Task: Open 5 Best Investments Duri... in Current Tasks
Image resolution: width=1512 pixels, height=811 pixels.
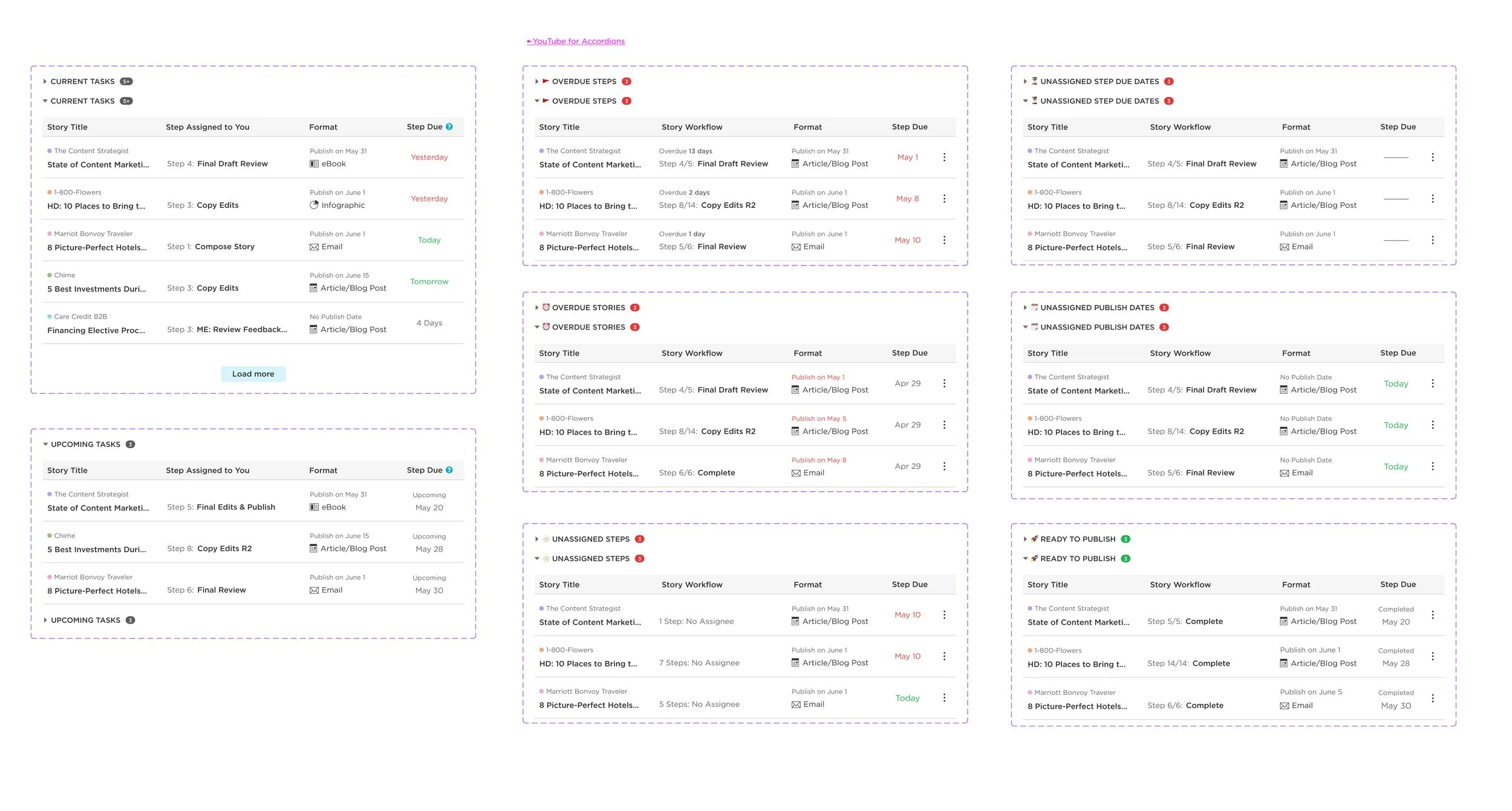Action: 97,289
